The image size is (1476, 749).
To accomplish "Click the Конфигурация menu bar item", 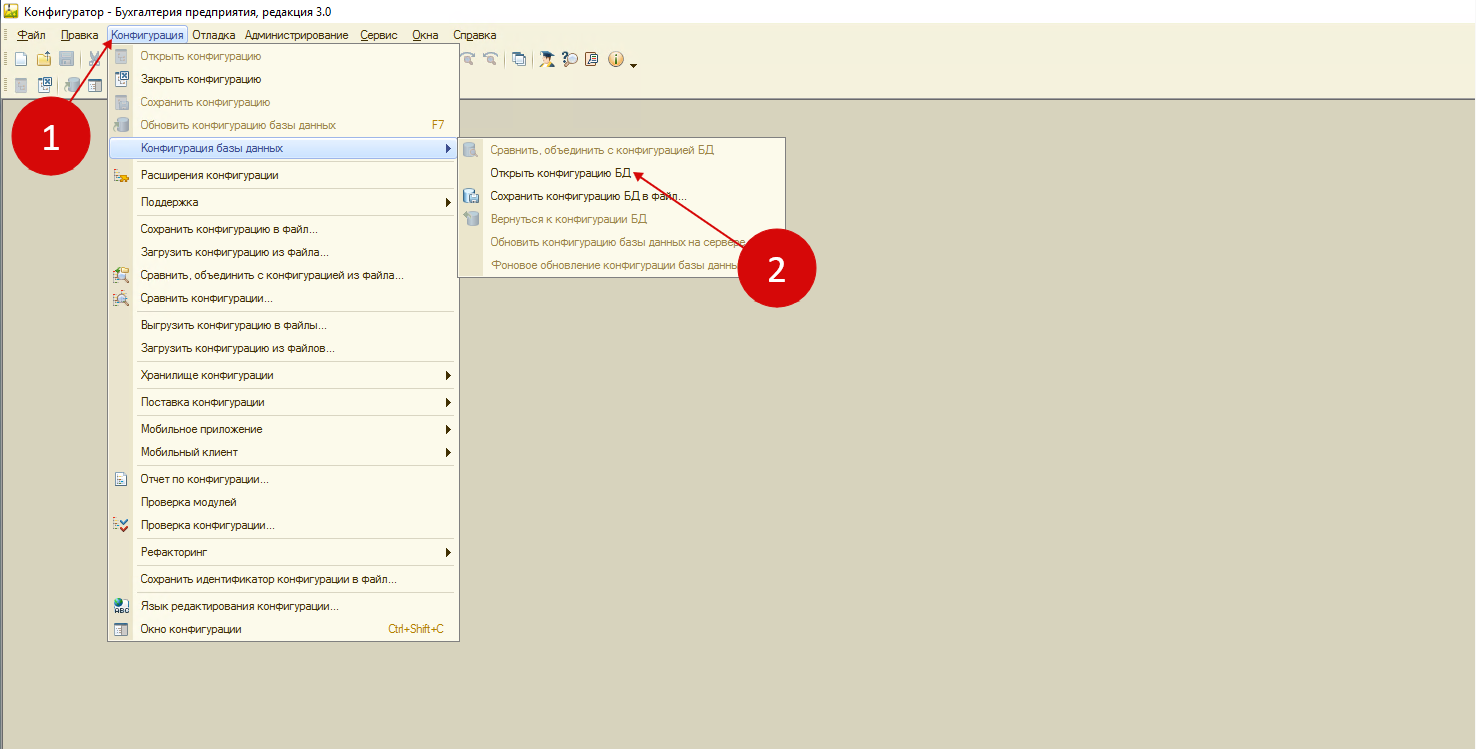I will pyautogui.click(x=148, y=35).
